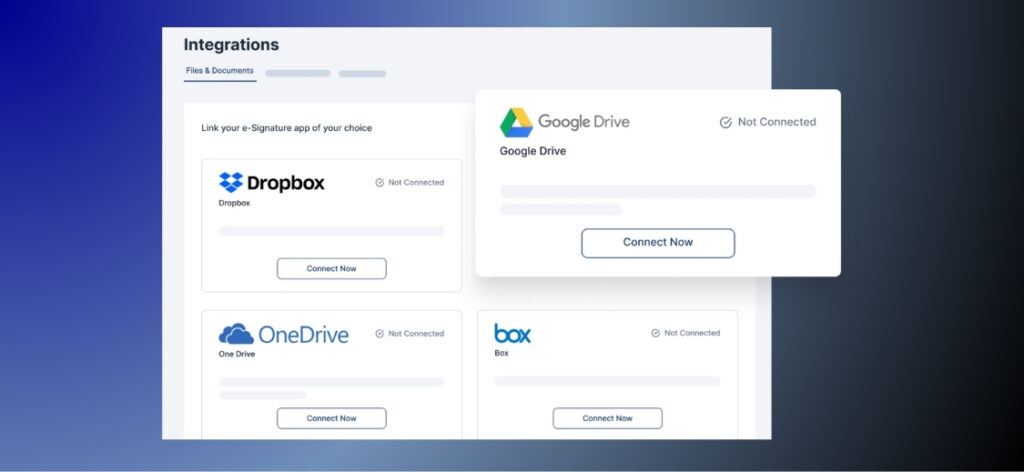Screen dimensions: 1024x472
Task: Click the Google Drive triangle logo
Action: tap(516, 122)
